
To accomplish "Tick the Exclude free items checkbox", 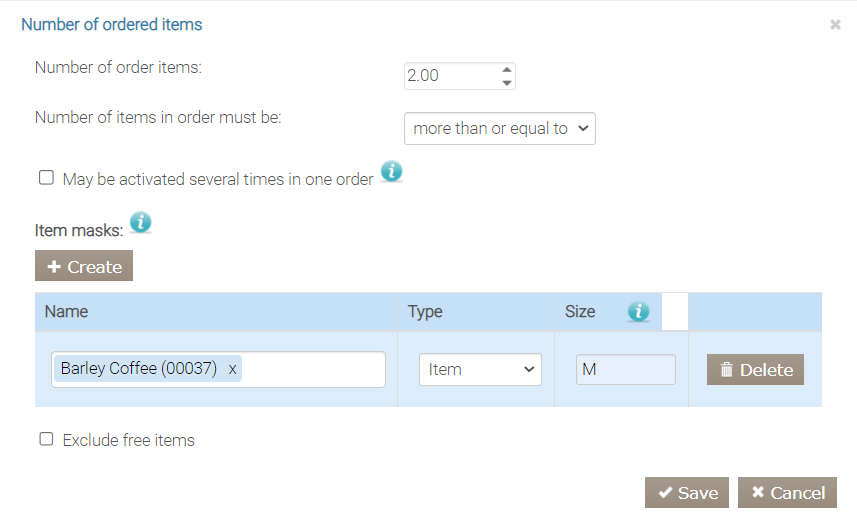I will tap(46, 439).
